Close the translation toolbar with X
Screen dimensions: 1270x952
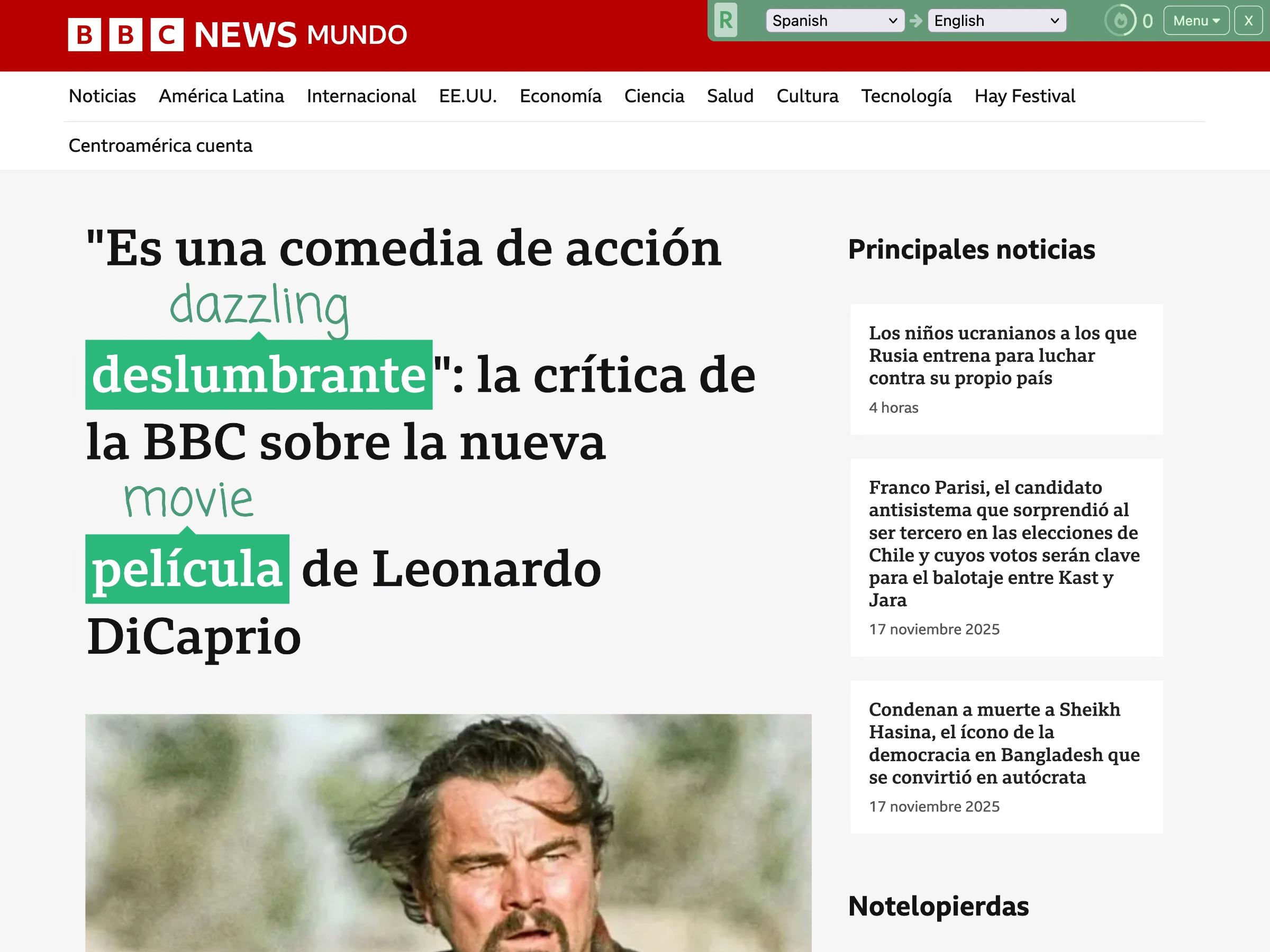1248,21
